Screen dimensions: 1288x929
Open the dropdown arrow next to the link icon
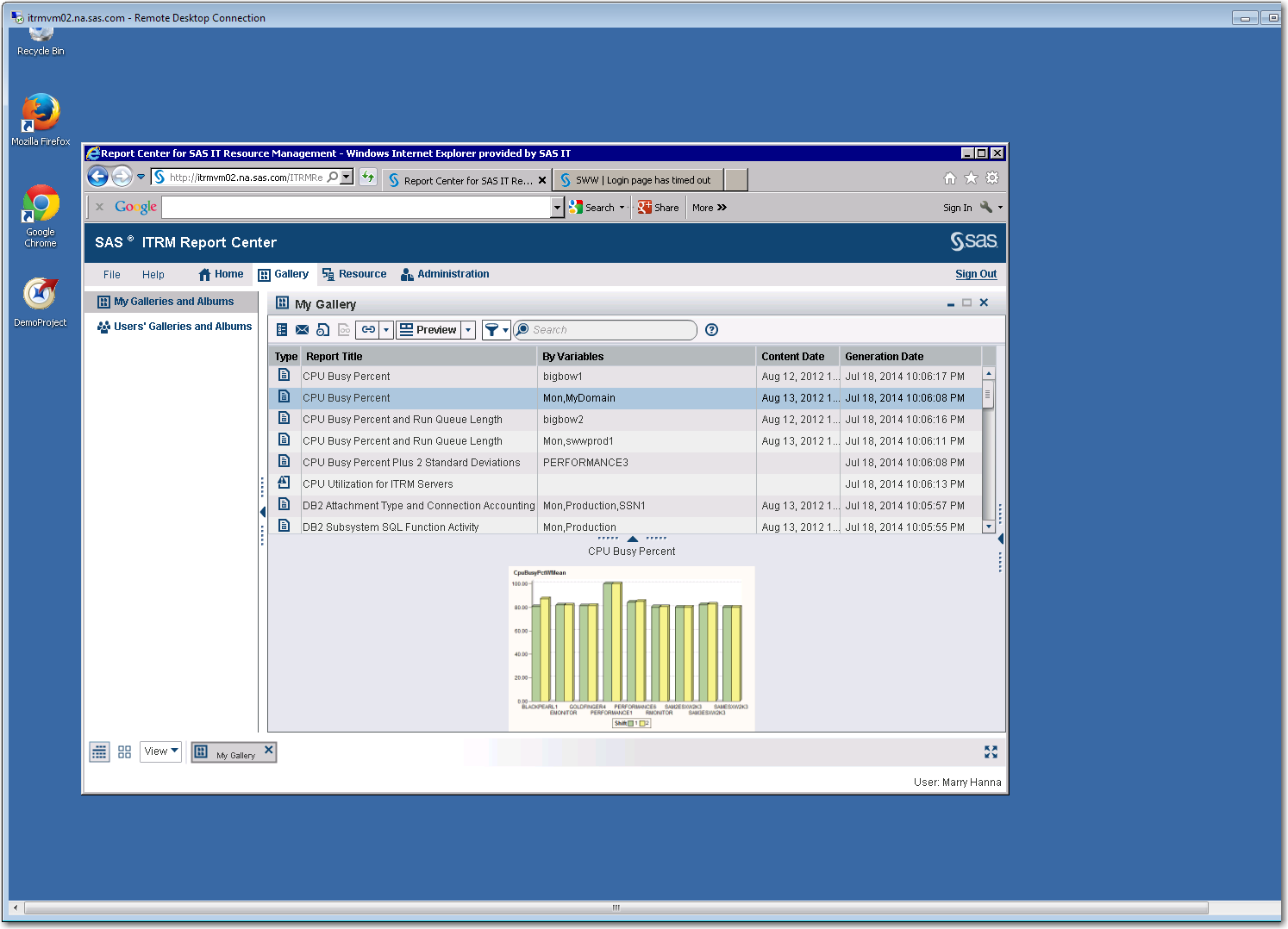pos(386,329)
